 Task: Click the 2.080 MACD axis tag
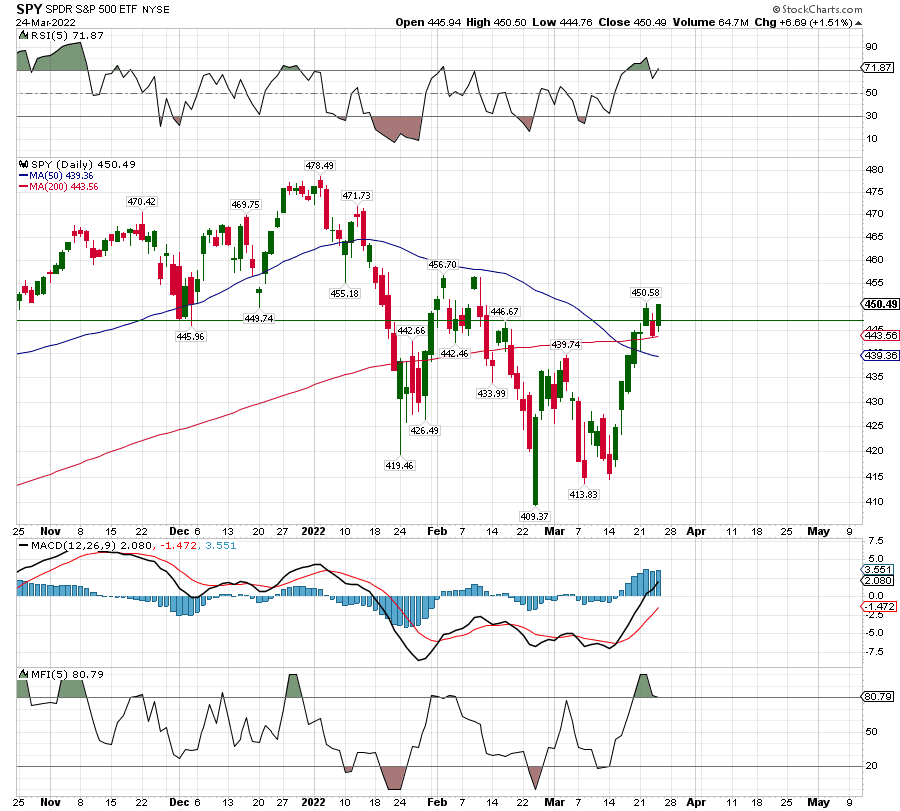[878, 580]
